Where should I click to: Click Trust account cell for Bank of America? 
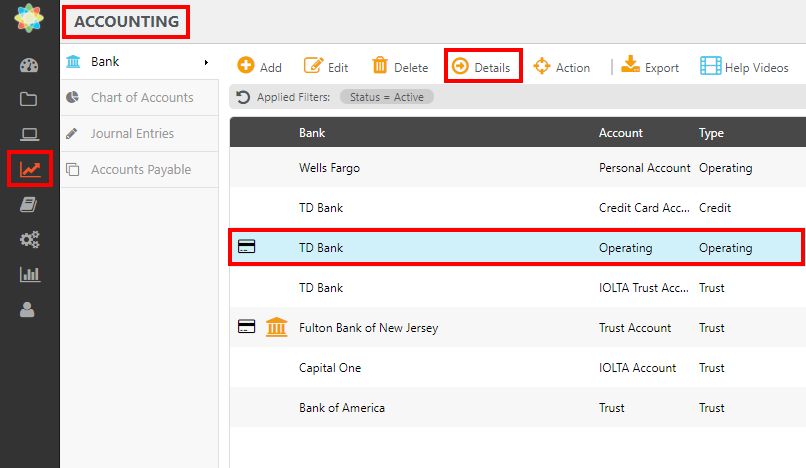pos(612,408)
